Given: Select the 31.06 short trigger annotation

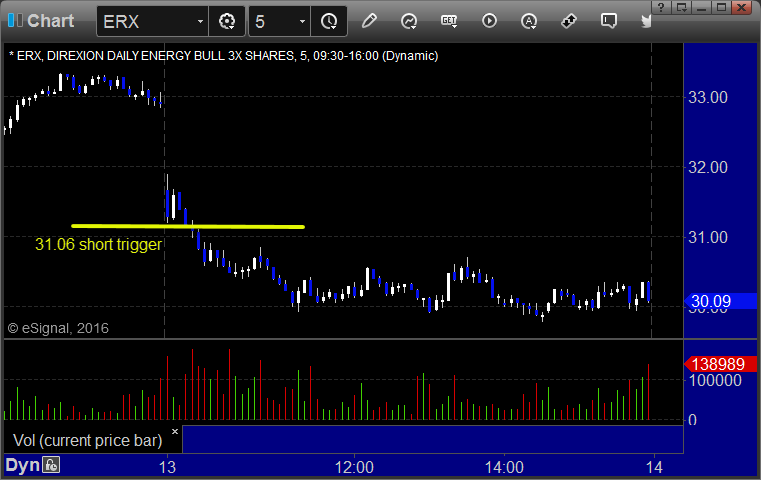Looking at the screenshot, I should pyautogui.click(x=98, y=244).
